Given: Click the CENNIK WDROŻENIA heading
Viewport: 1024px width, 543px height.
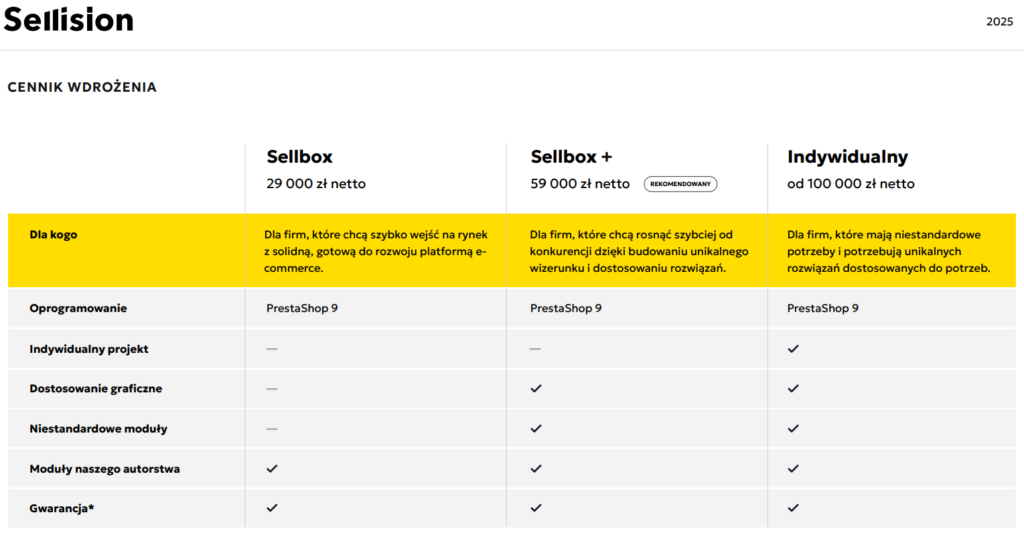Looking at the screenshot, I should click(82, 87).
